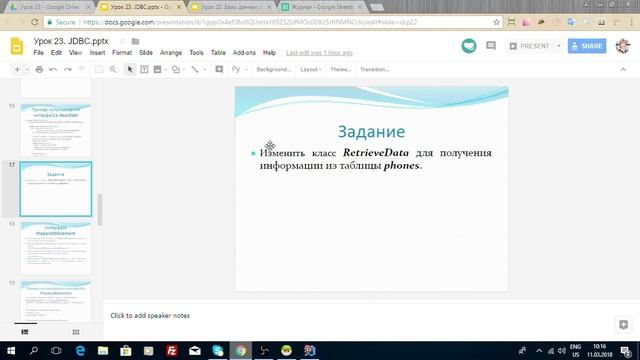Click the print icon in toolbar
Image resolution: width=640 pixels, height=360 pixels.
coord(39,69)
